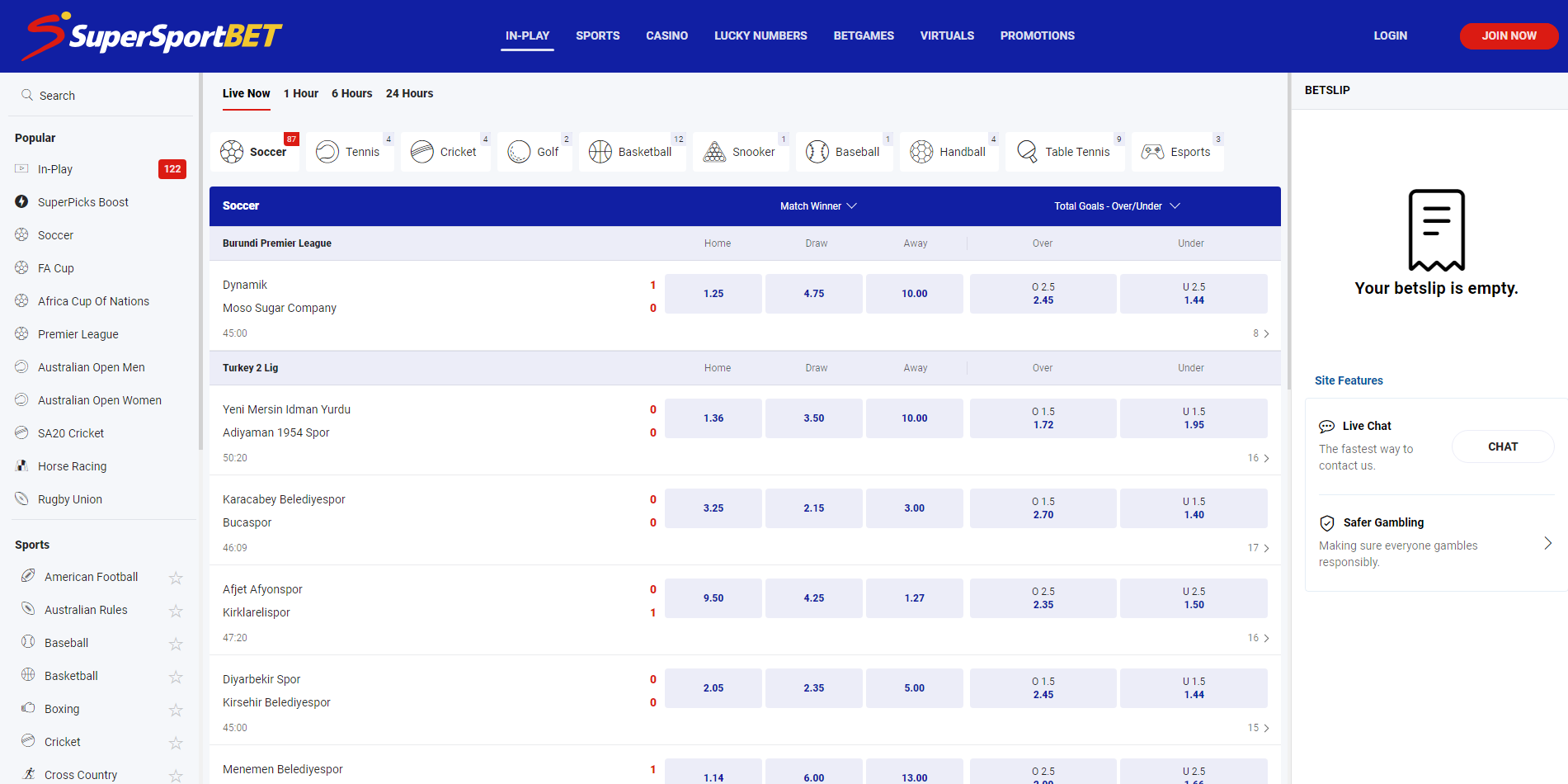Select the 1 Hour time filter

tap(300, 93)
